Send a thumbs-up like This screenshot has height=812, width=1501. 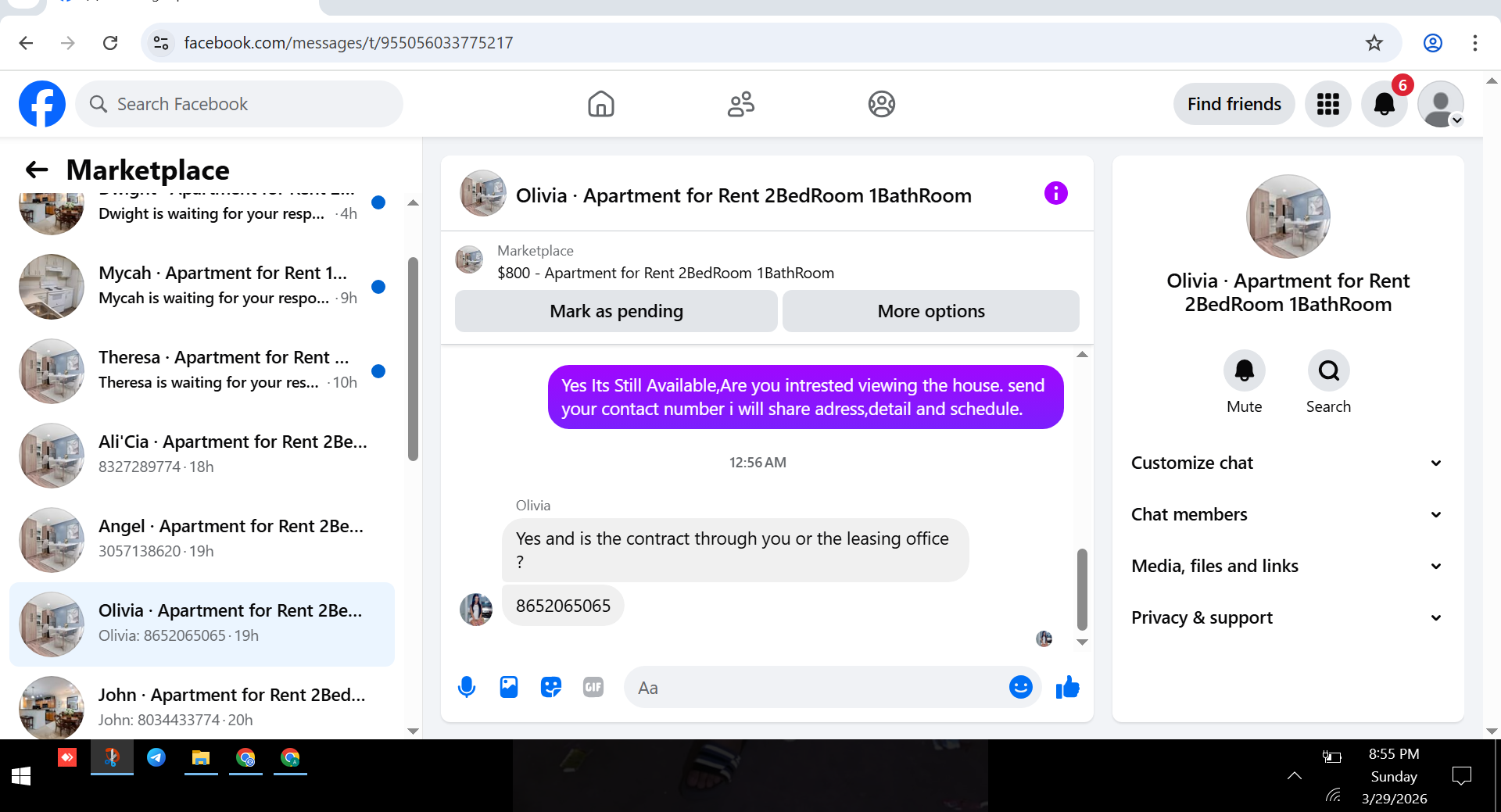pos(1067,688)
